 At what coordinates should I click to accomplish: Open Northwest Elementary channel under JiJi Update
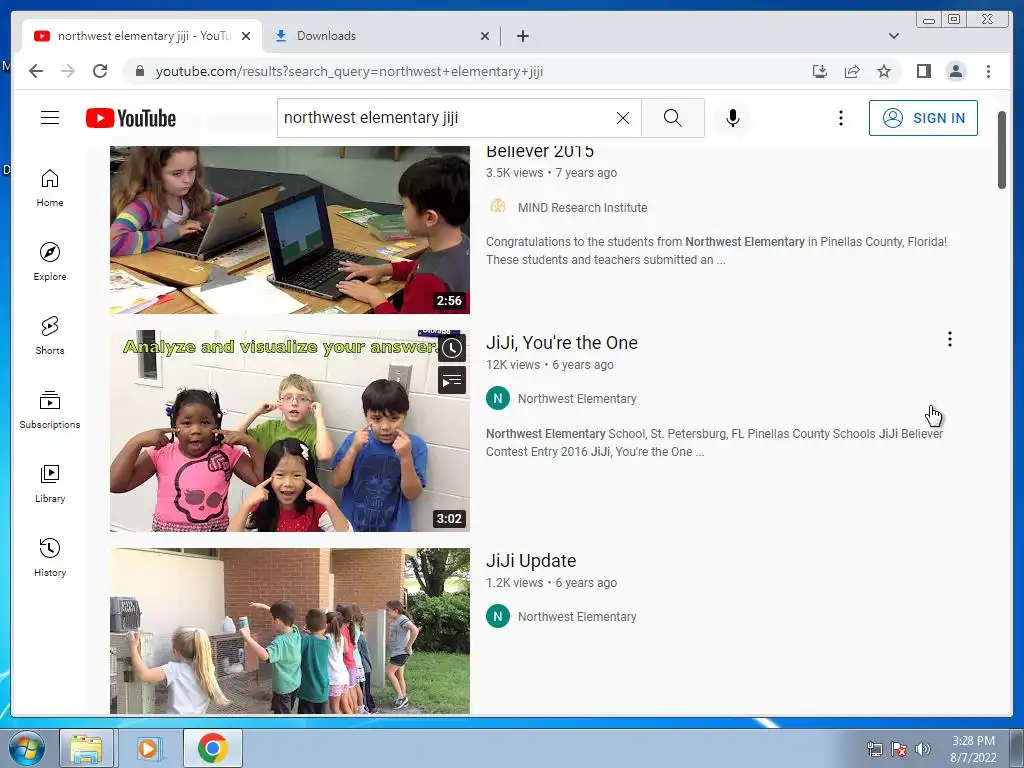click(577, 616)
